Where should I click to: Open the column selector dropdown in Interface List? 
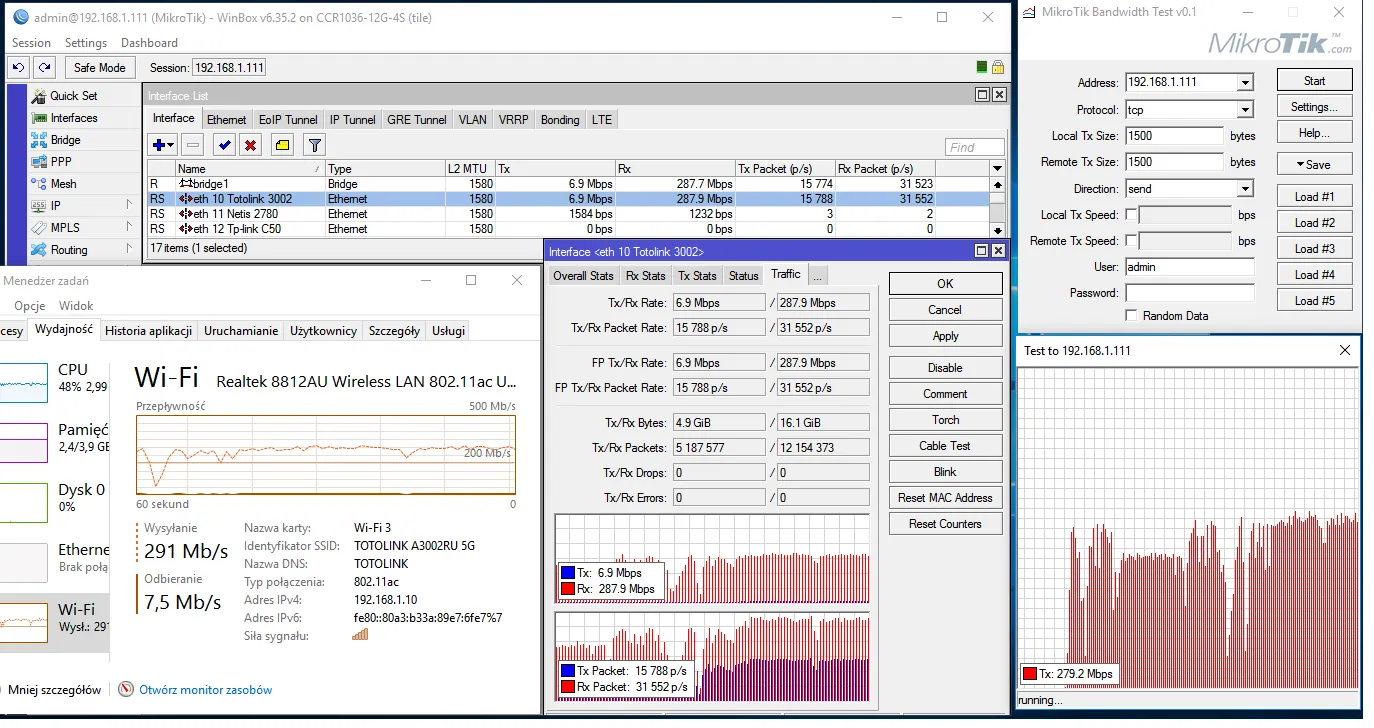pos(997,169)
